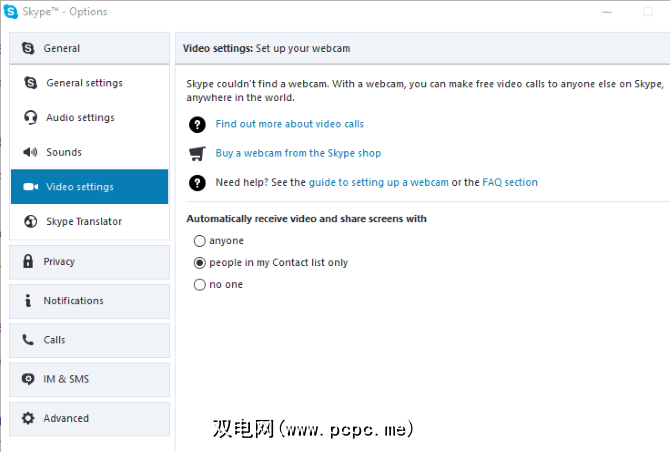Click the camera icon for Video settings

[x=30, y=187]
